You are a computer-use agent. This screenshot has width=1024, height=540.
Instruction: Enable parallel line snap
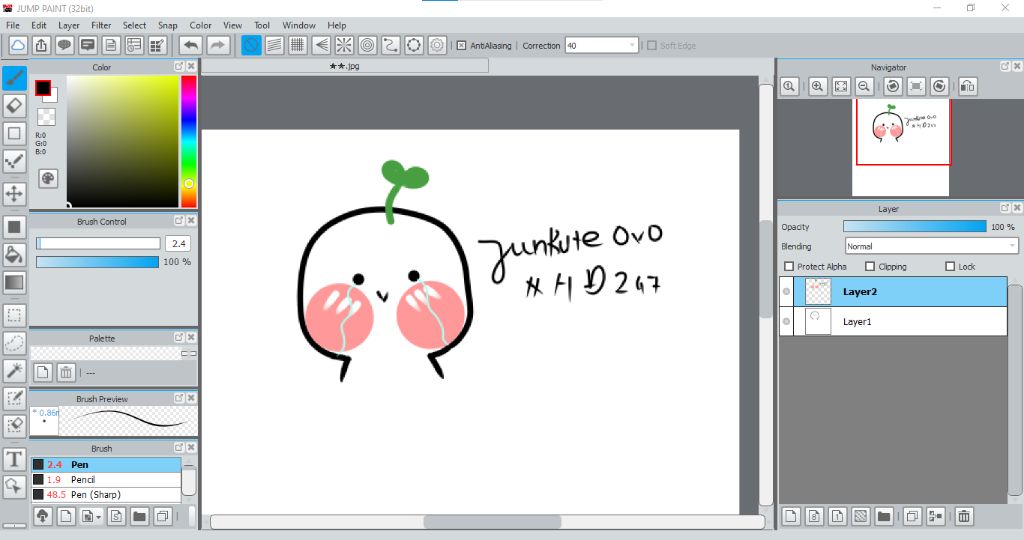pos(274,45)
